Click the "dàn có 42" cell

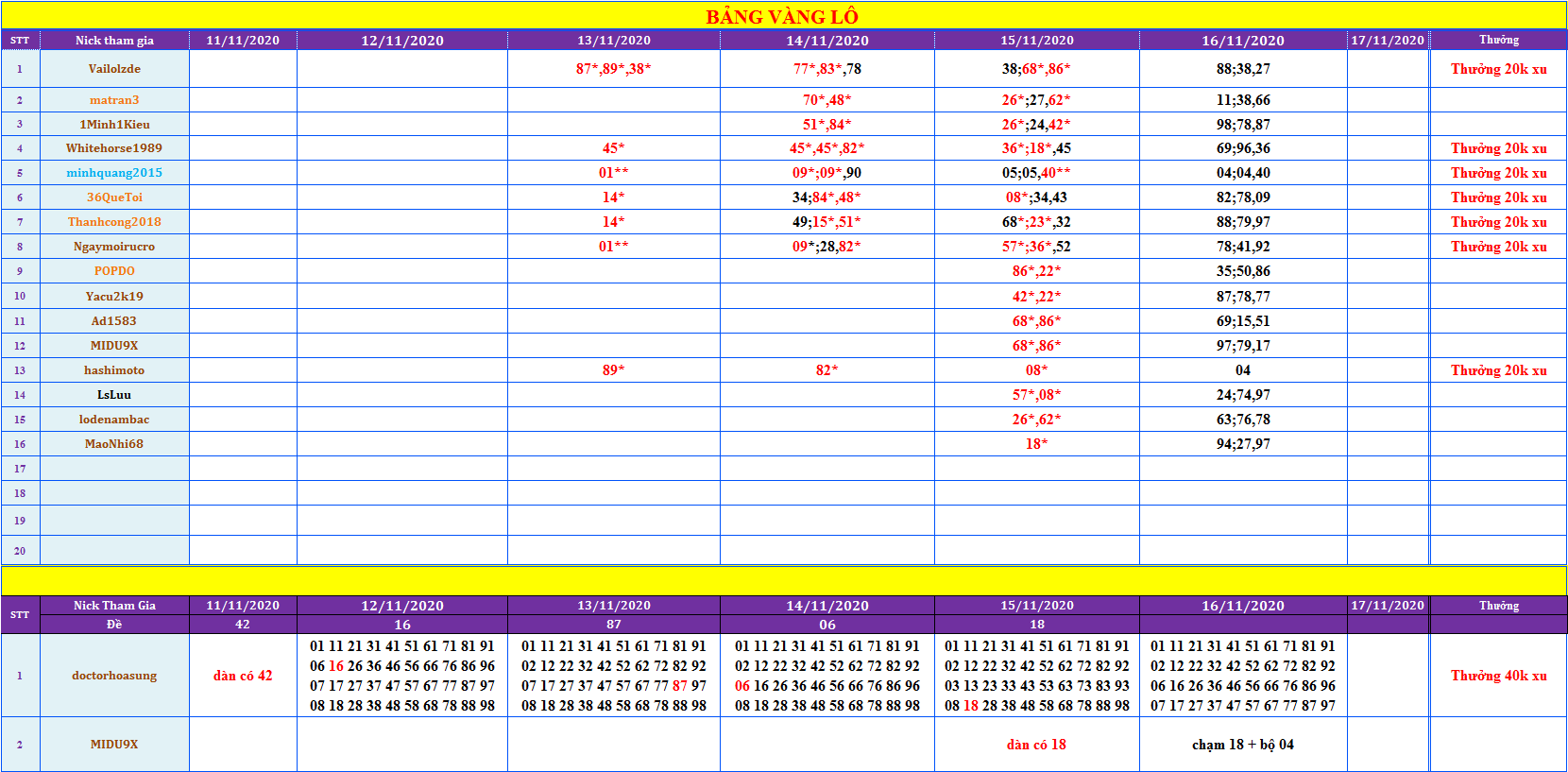coord(243,676)
